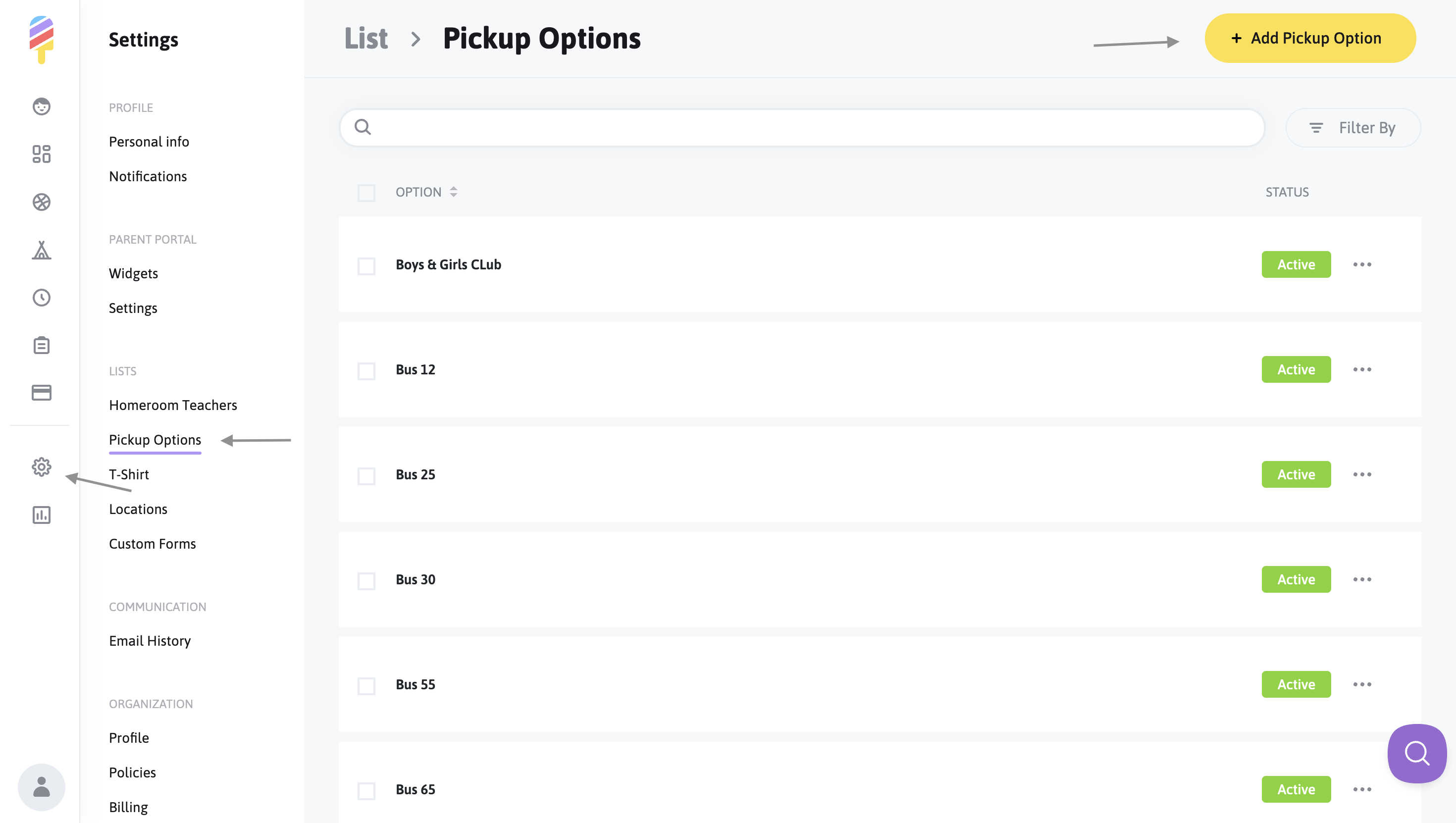
Task: Open the clock icon in sidebar
Action: coord(41,297)
